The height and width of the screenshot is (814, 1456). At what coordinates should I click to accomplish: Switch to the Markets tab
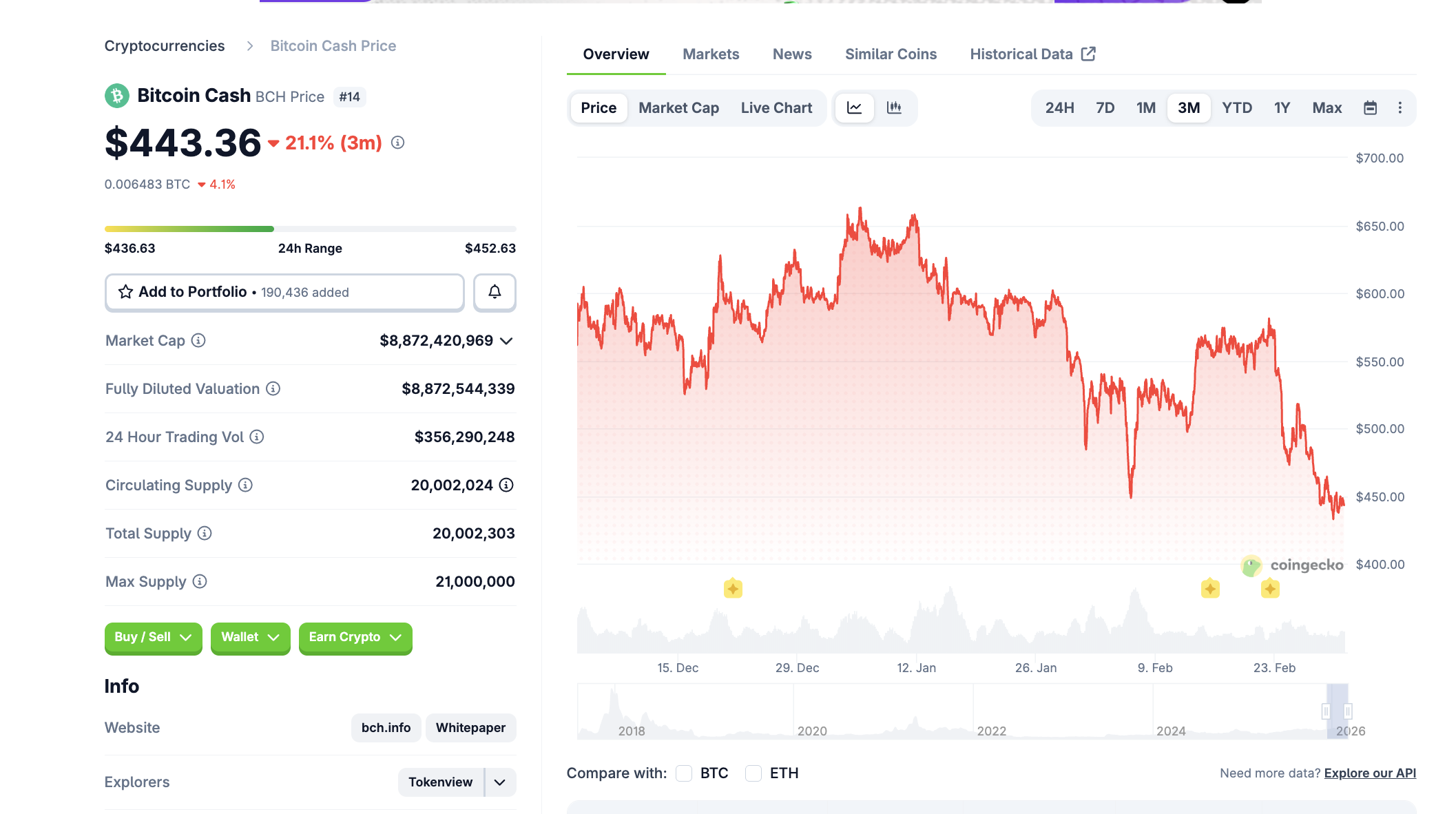tap(711, 54)
